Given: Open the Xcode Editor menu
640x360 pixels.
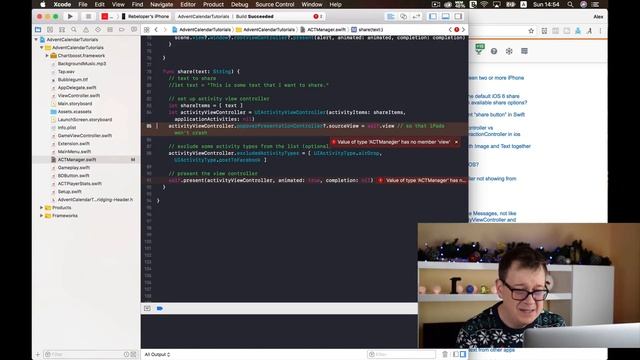Looking at the screenshot, I should click(188, 4).
